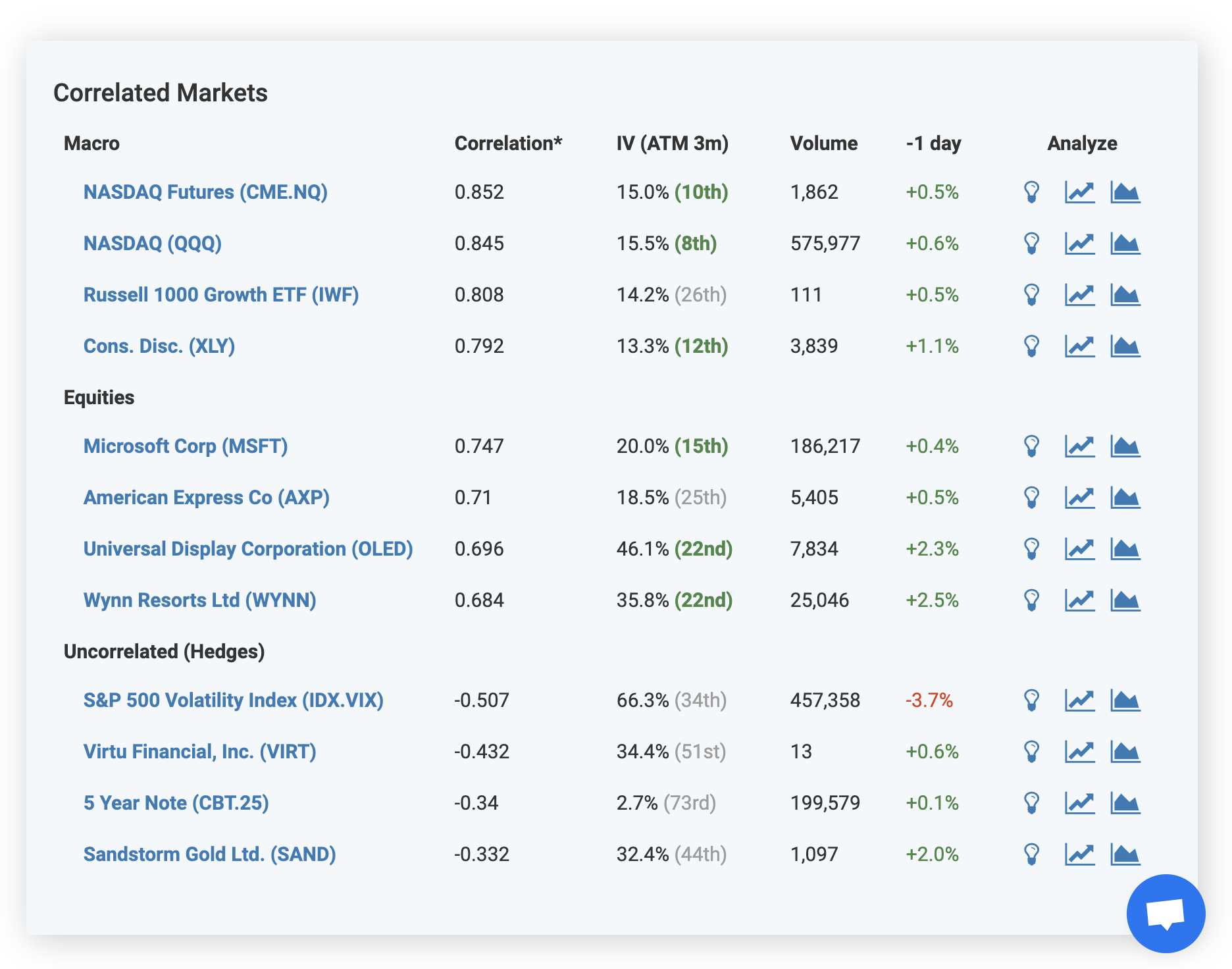This screenshot has height=969, width=1232.
Task: Open area chart icon for Cons. Disc. (XLY)
Action: point(1125,346)
